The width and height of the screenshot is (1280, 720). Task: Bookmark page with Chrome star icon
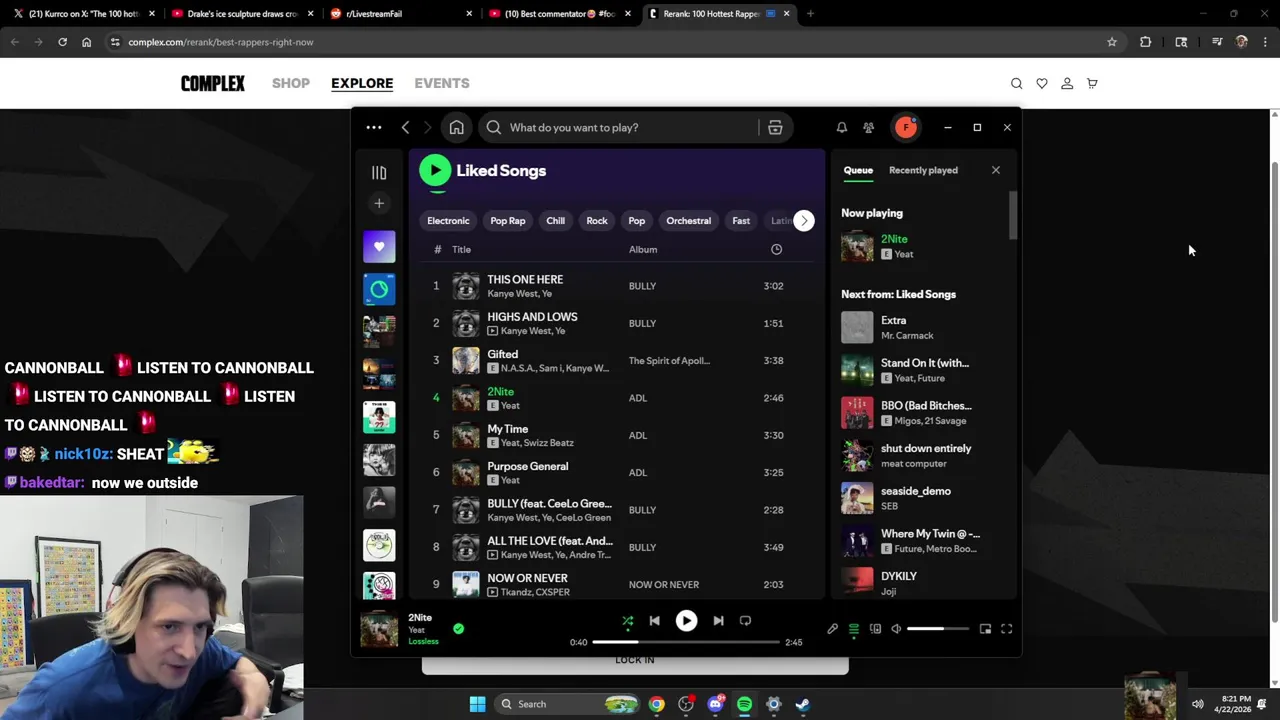coord(1112,42)
